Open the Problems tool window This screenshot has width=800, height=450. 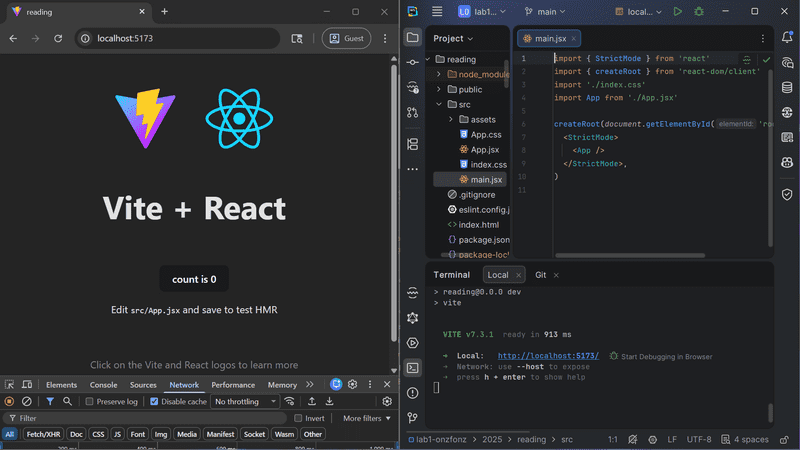tap(413, 393)
